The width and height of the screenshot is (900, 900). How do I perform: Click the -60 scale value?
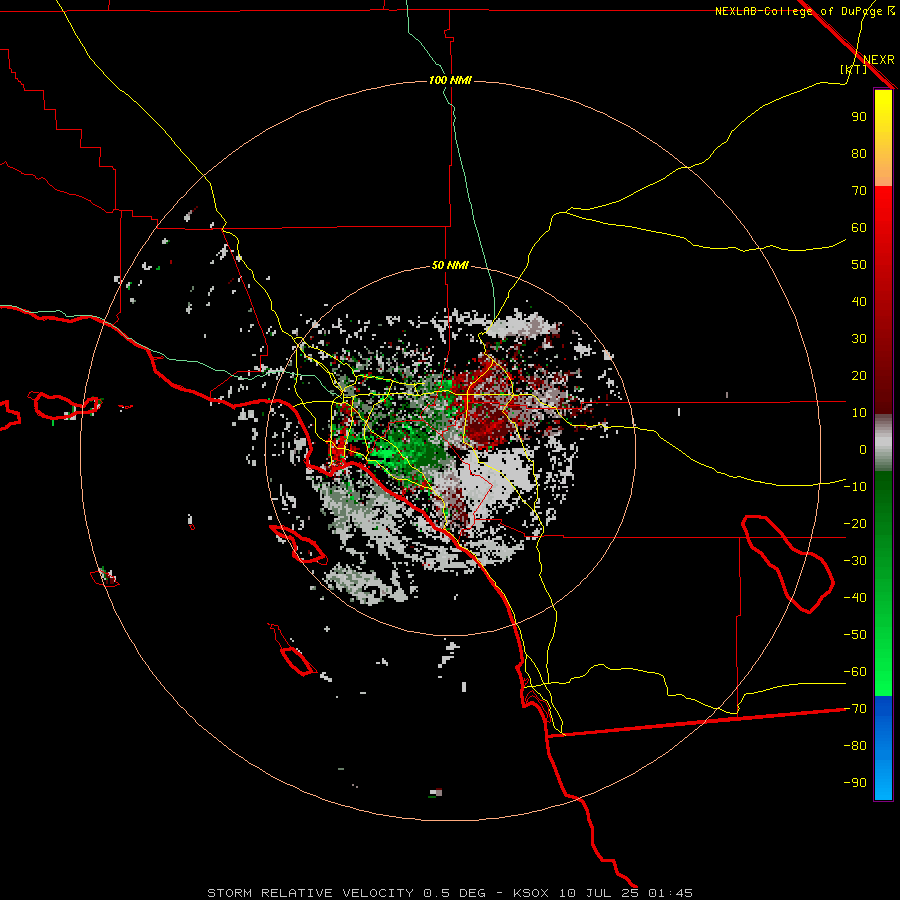[x=855, y=672]
